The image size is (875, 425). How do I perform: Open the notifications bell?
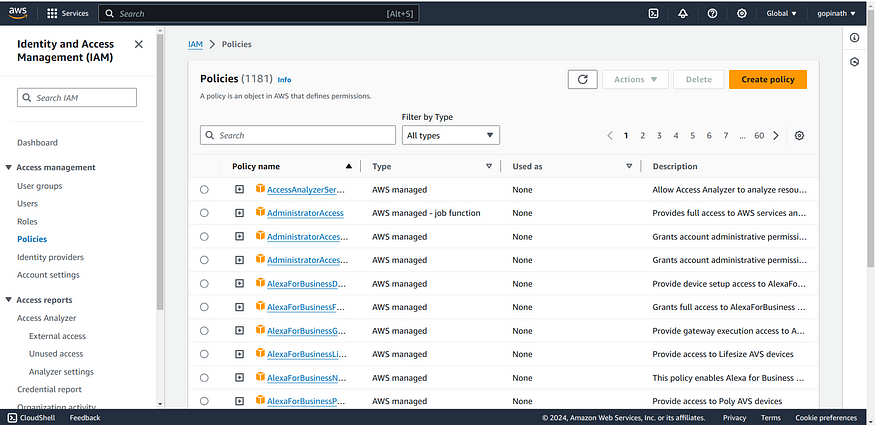click(683, 13)
